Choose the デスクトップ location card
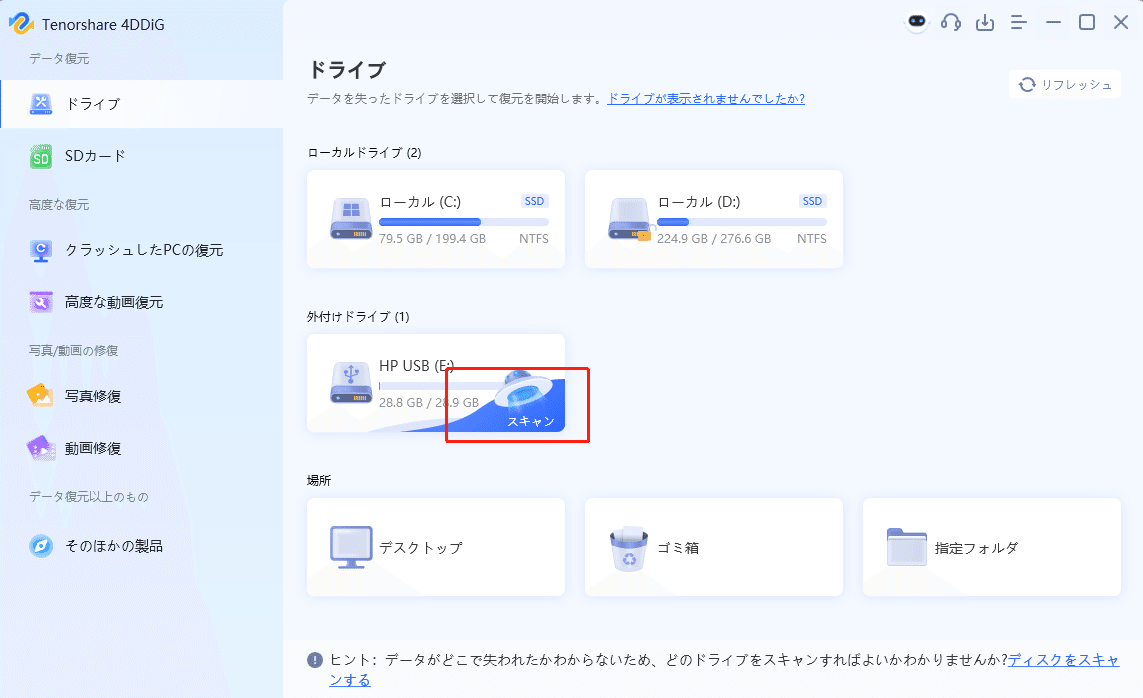Image resolution: width=1143 pixels, height=698 pixels. click(x=436, y=547)
